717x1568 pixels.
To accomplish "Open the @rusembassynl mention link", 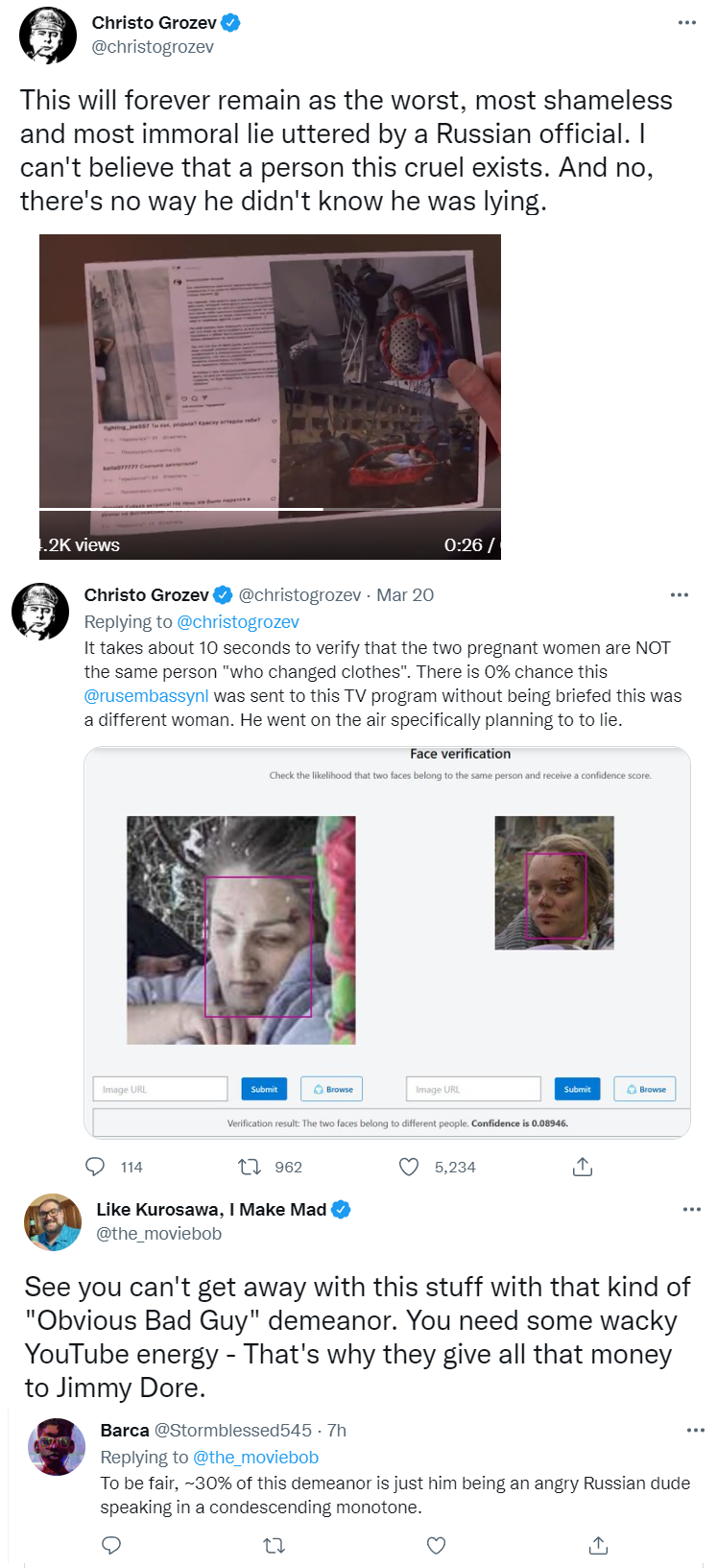I will point(146,696).
